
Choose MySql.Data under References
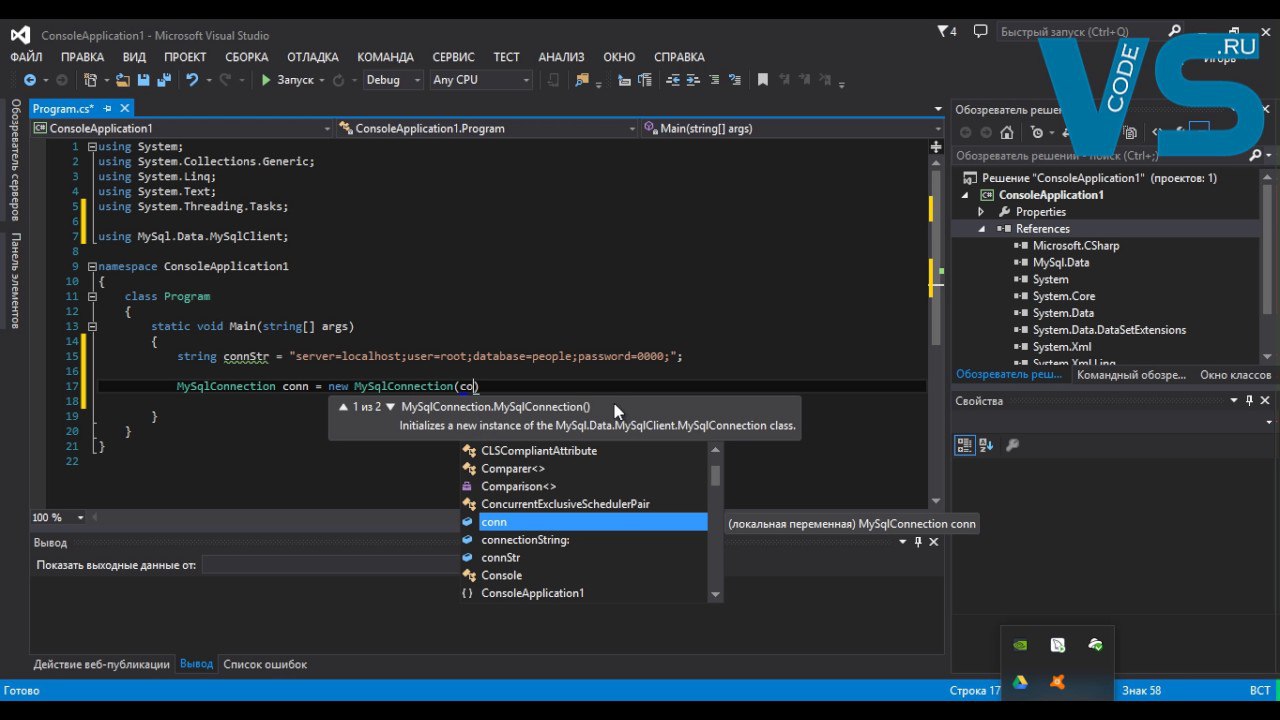(1061, 262)
